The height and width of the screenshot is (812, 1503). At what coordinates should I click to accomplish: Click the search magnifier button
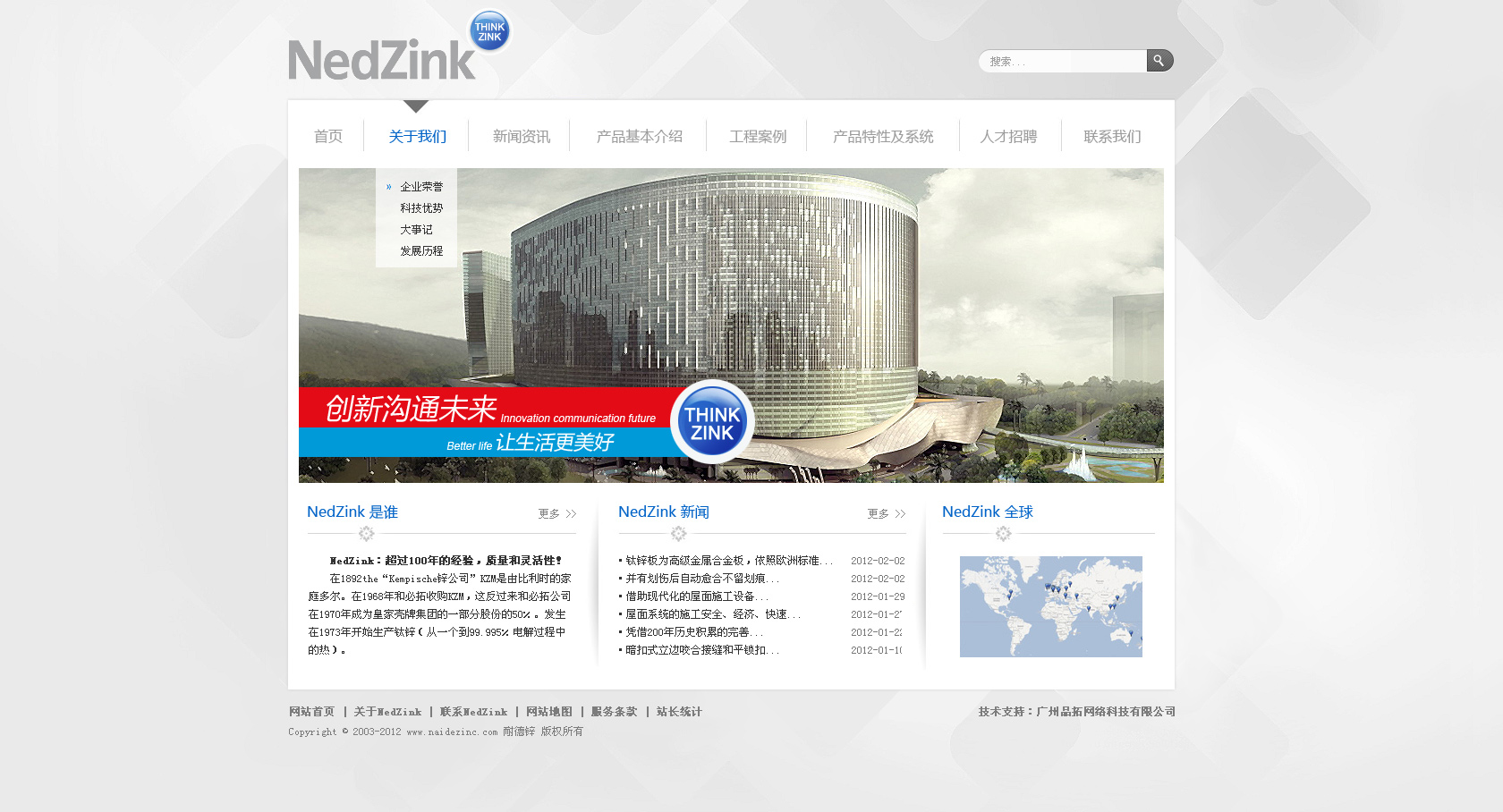point(1159,61)
